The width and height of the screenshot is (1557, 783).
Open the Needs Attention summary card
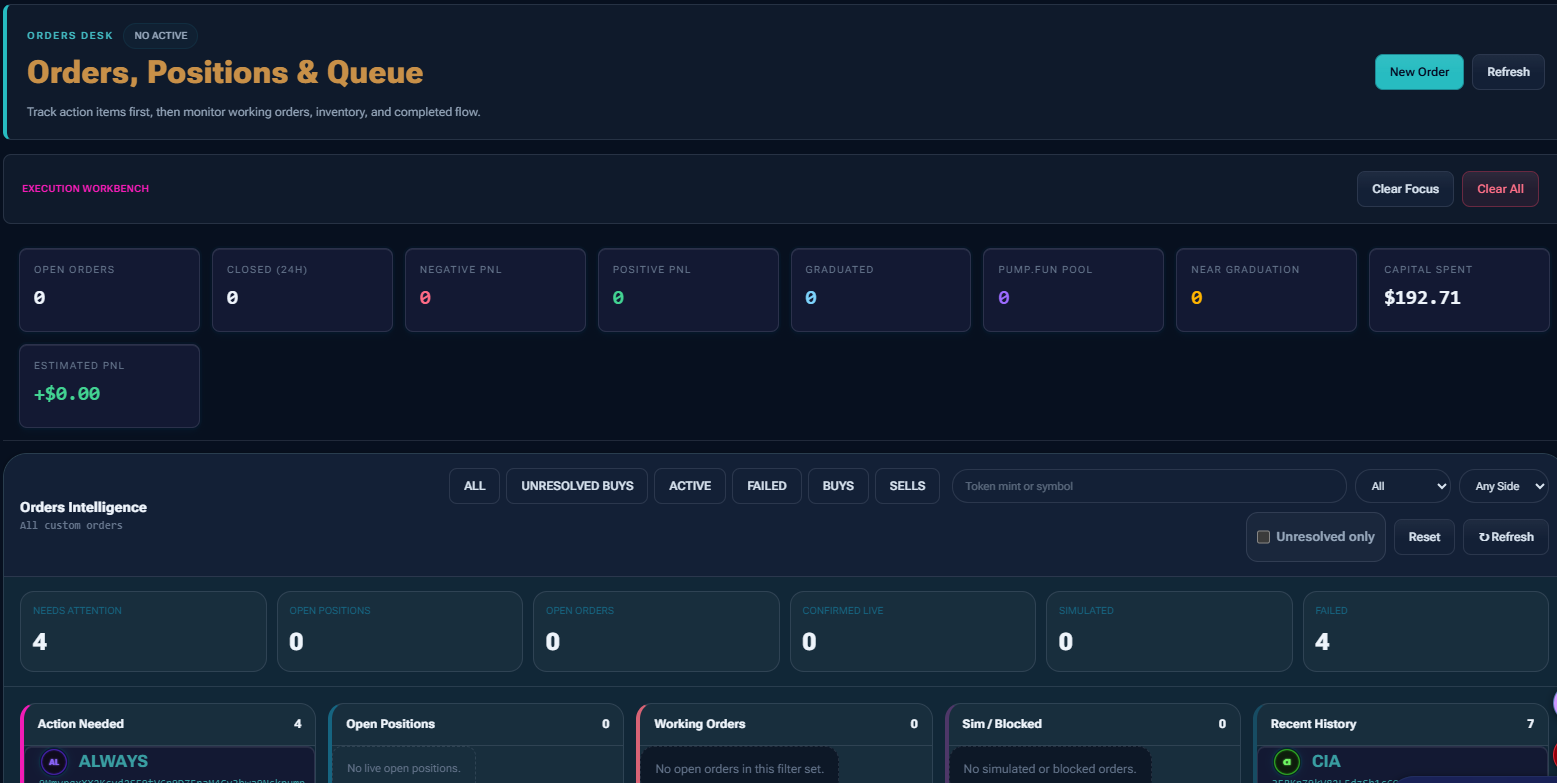(x=143, y=631)
